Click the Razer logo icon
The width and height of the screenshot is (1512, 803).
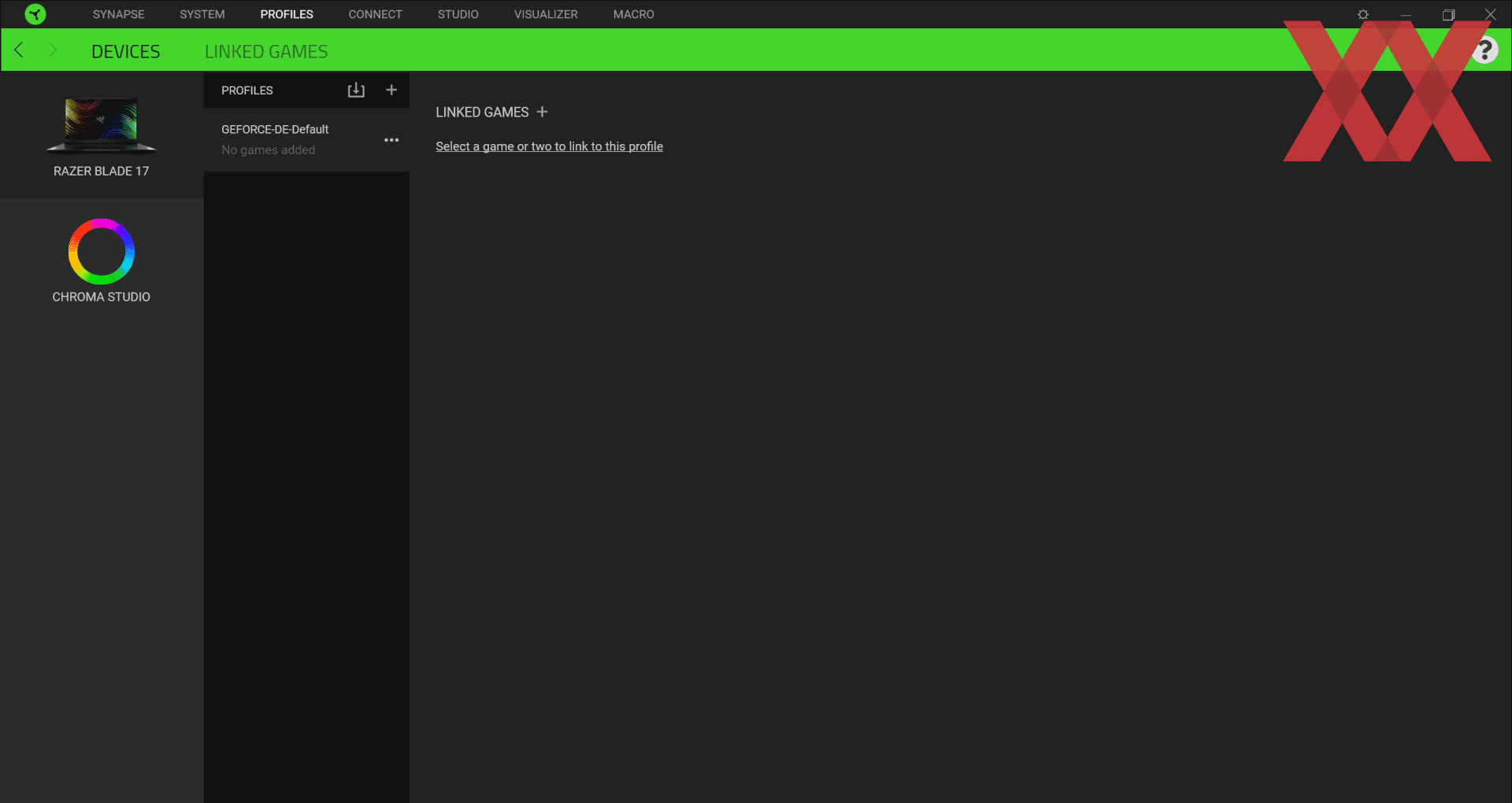click(x=35, y=14)
